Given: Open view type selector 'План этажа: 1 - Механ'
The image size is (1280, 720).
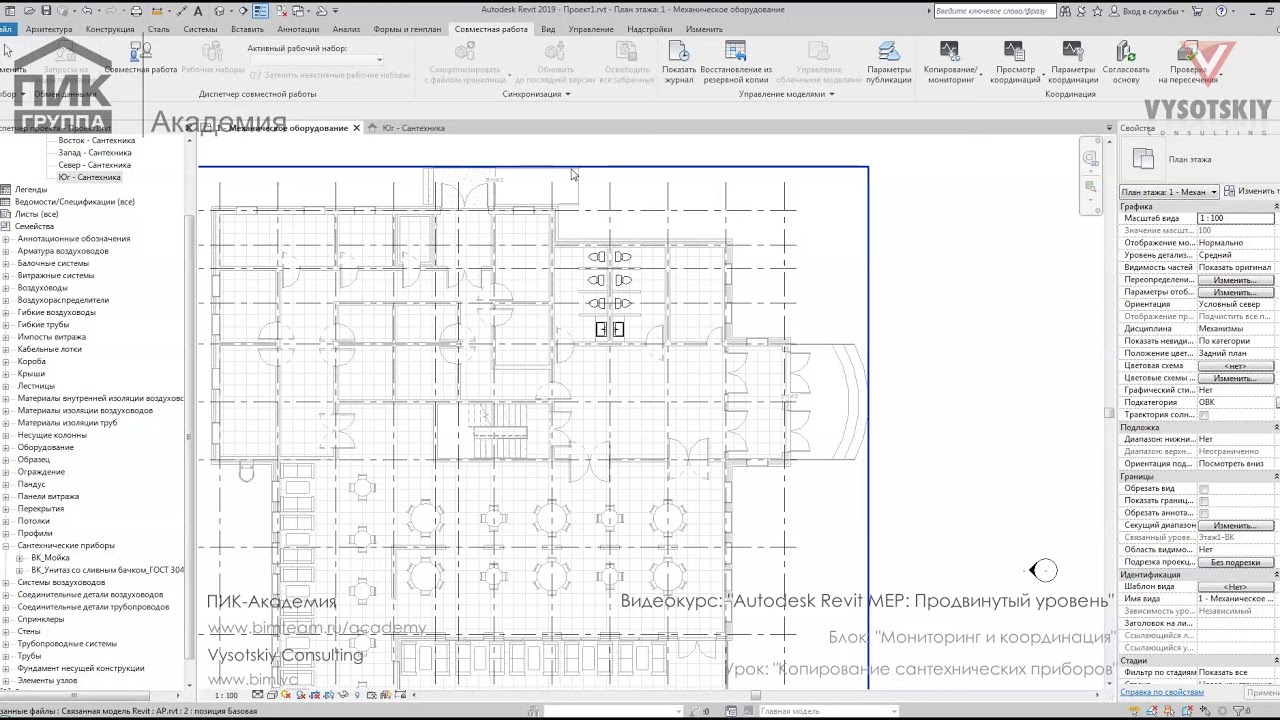Looking at the screenshot, I should tap(1168, 192).
